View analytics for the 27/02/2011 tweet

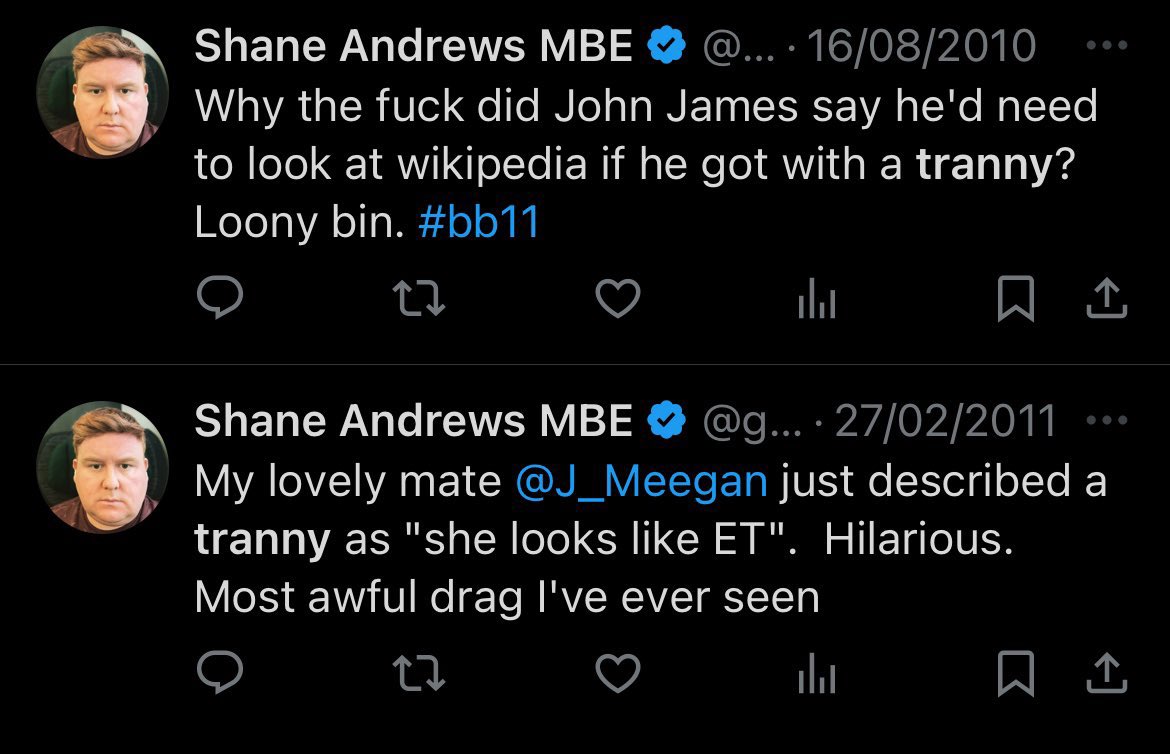point(816,675)
